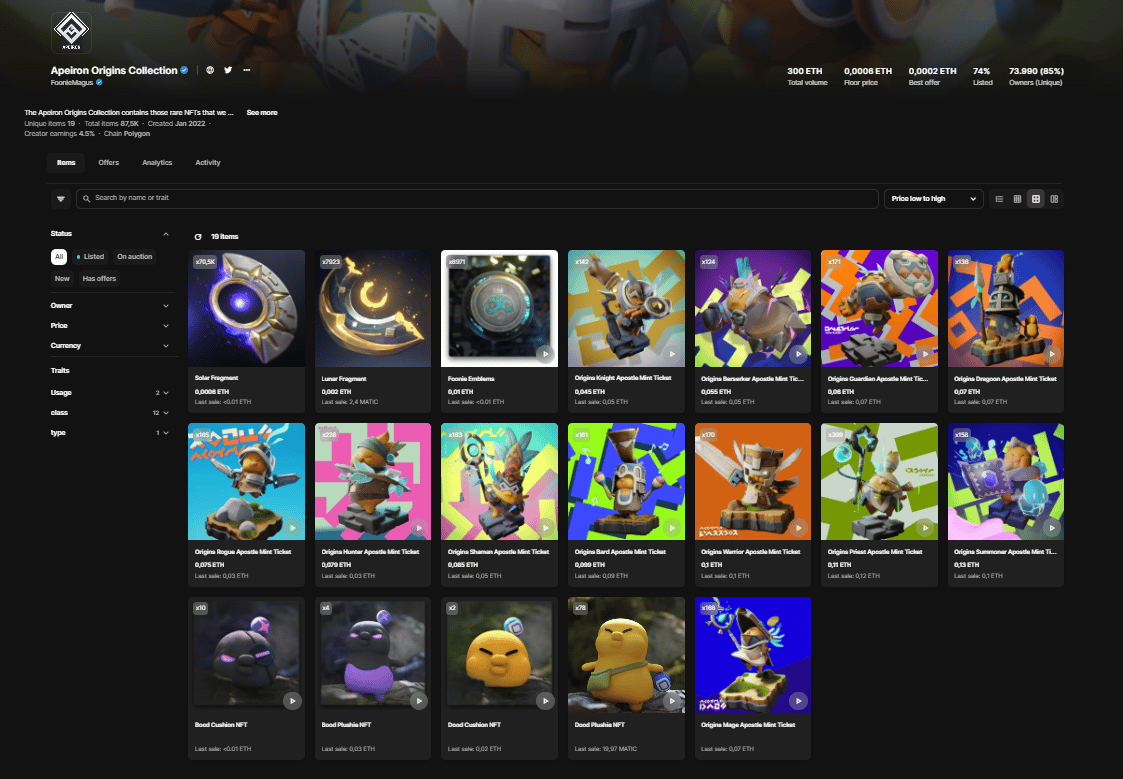Toggle the On auction status filter
The image size is (1123, 779).
pos(135,256)
